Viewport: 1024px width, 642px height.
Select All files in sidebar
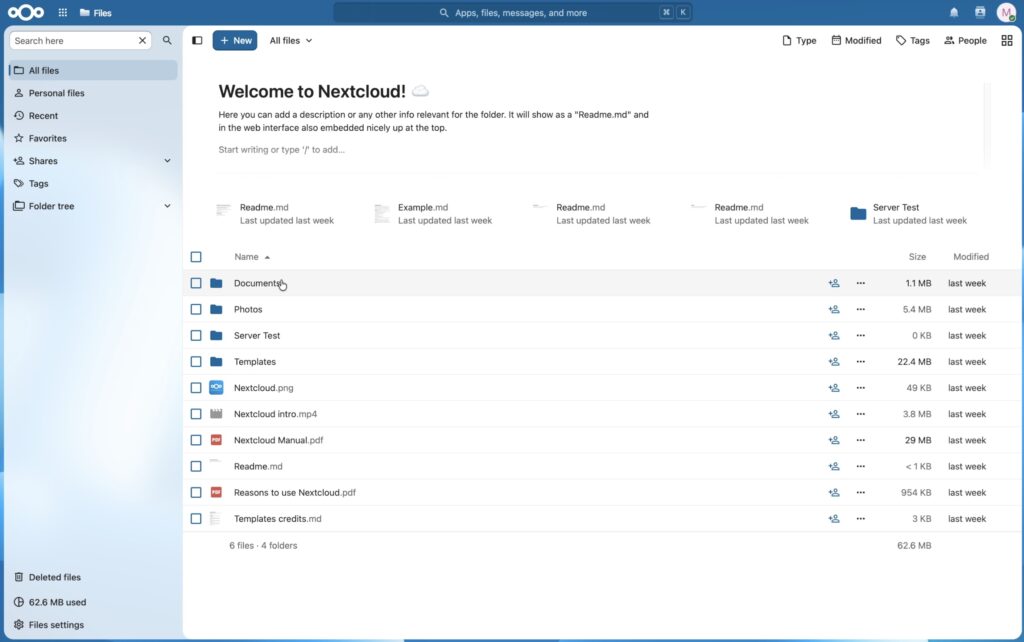[93, 71]
